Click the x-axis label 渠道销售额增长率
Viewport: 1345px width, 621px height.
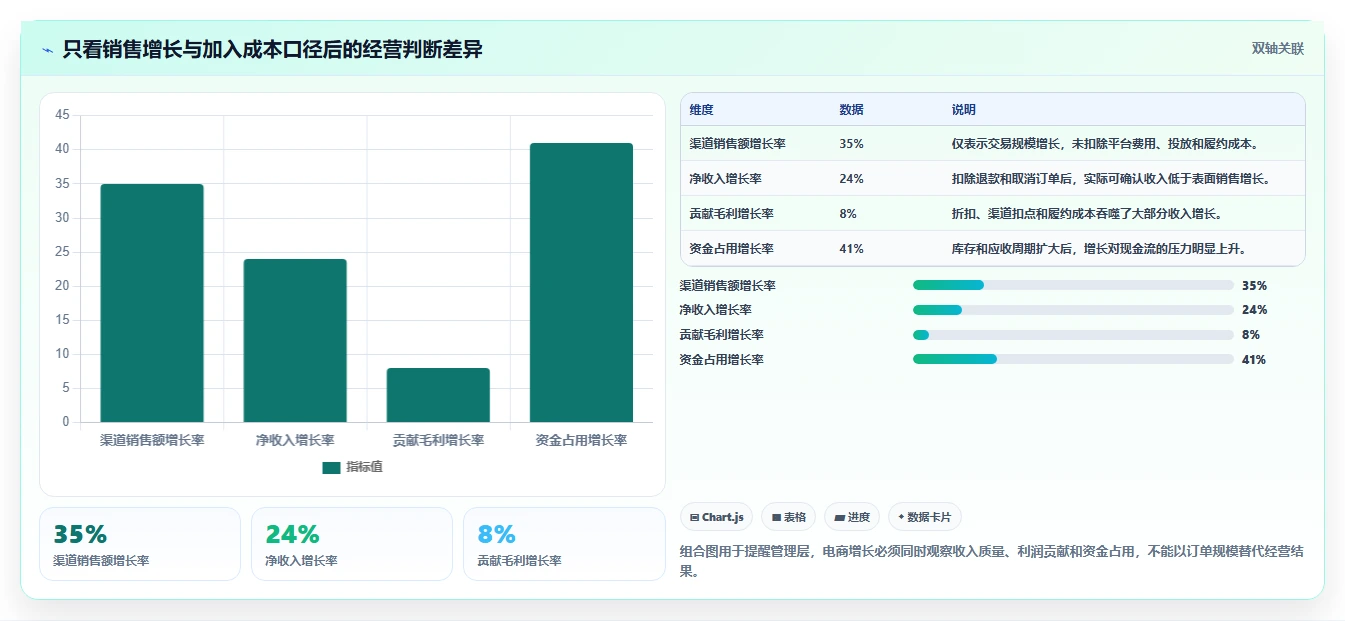152,440
